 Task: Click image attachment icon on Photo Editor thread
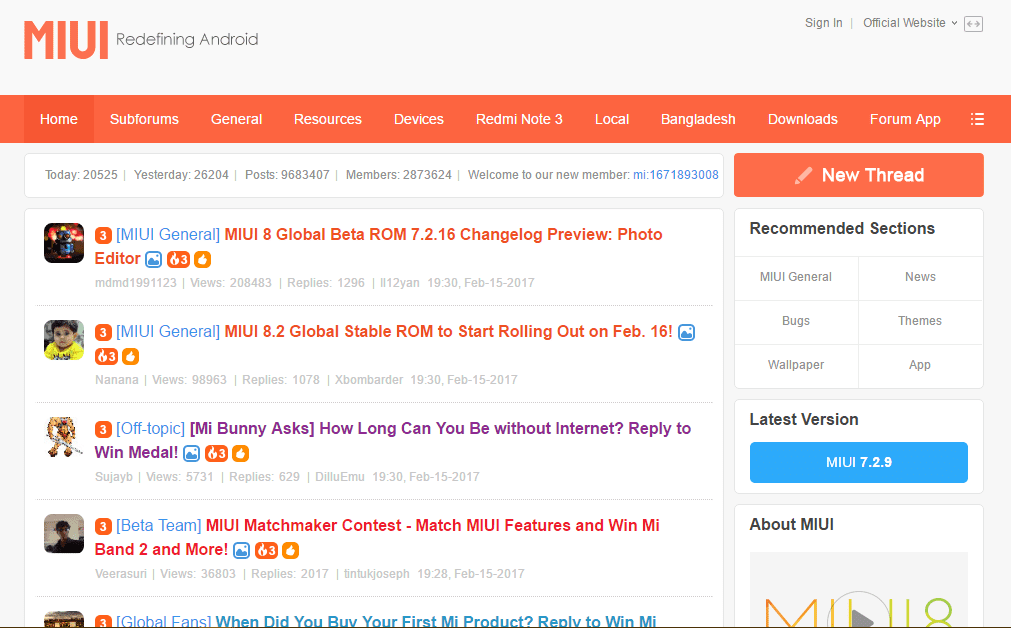[x=153, y=259]
